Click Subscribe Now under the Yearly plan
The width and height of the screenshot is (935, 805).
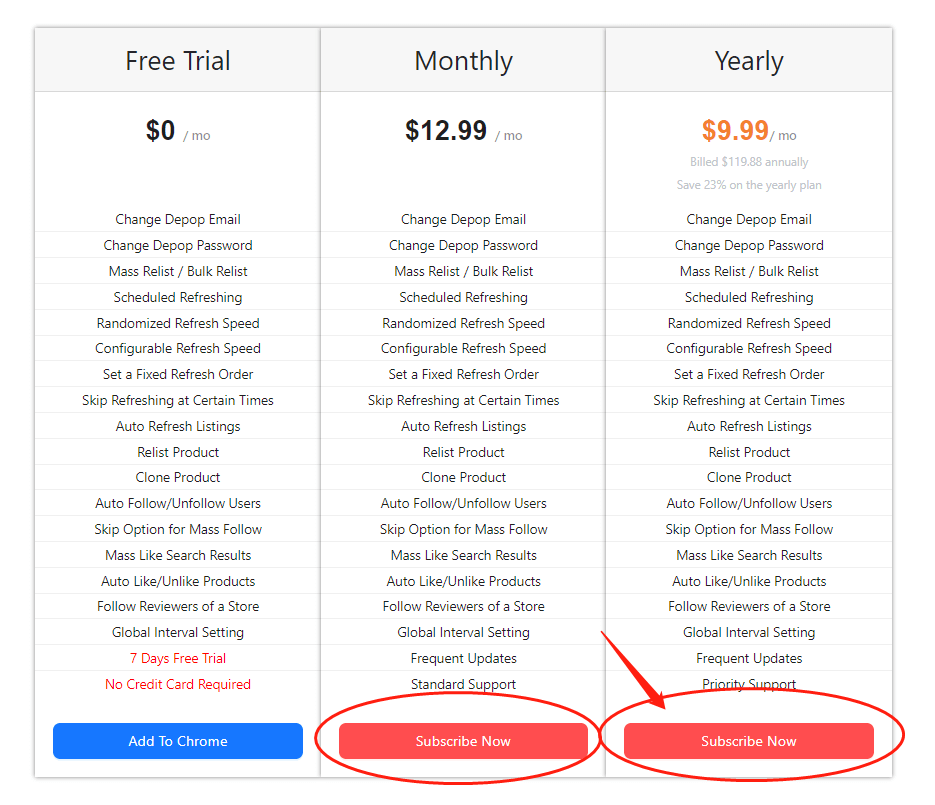pos(748,741)
